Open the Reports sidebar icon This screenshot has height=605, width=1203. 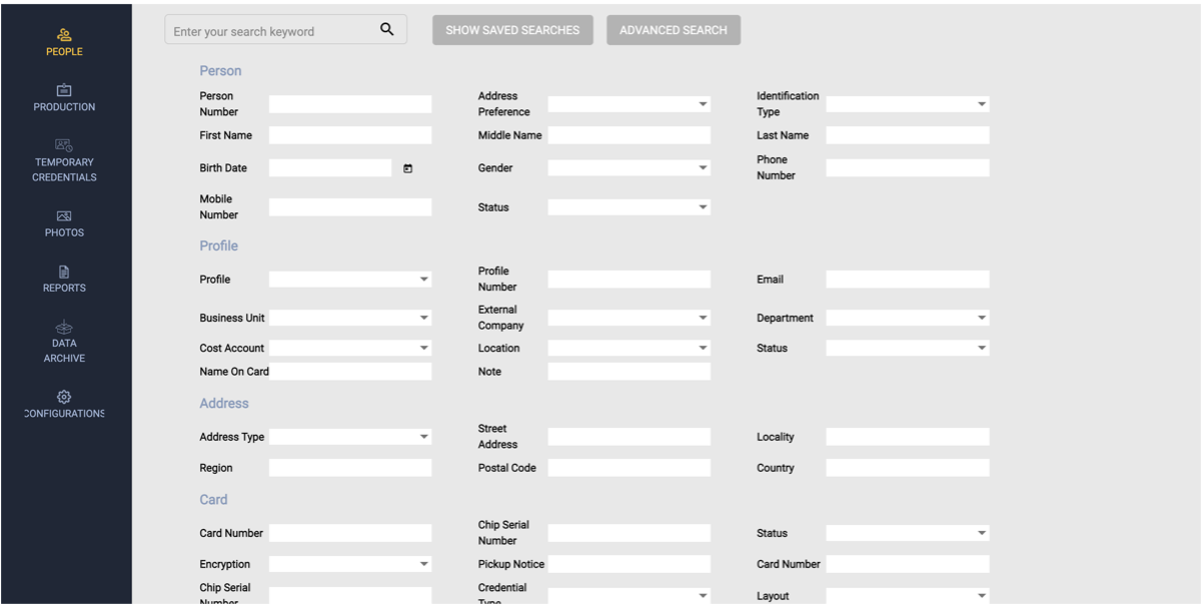tap(63, 270)
